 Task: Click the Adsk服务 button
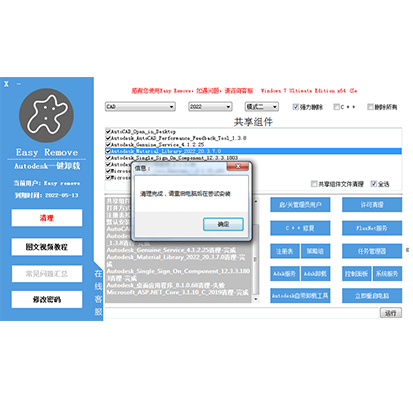285,274
